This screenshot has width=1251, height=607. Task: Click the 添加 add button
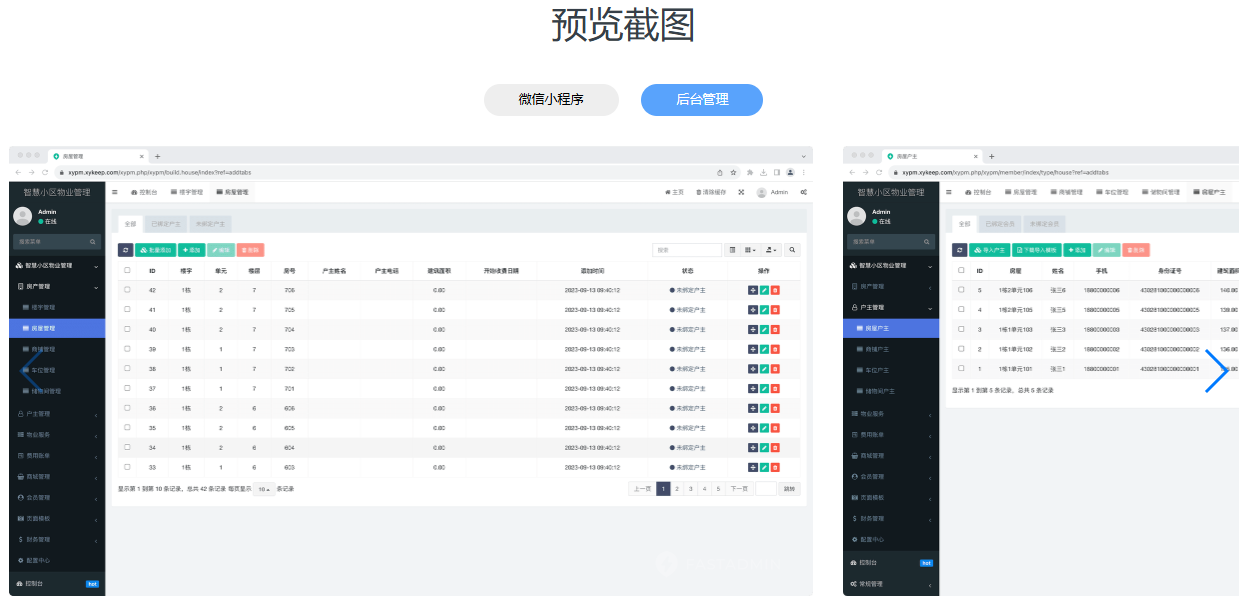pyautogui.click(x=191, y=249)
